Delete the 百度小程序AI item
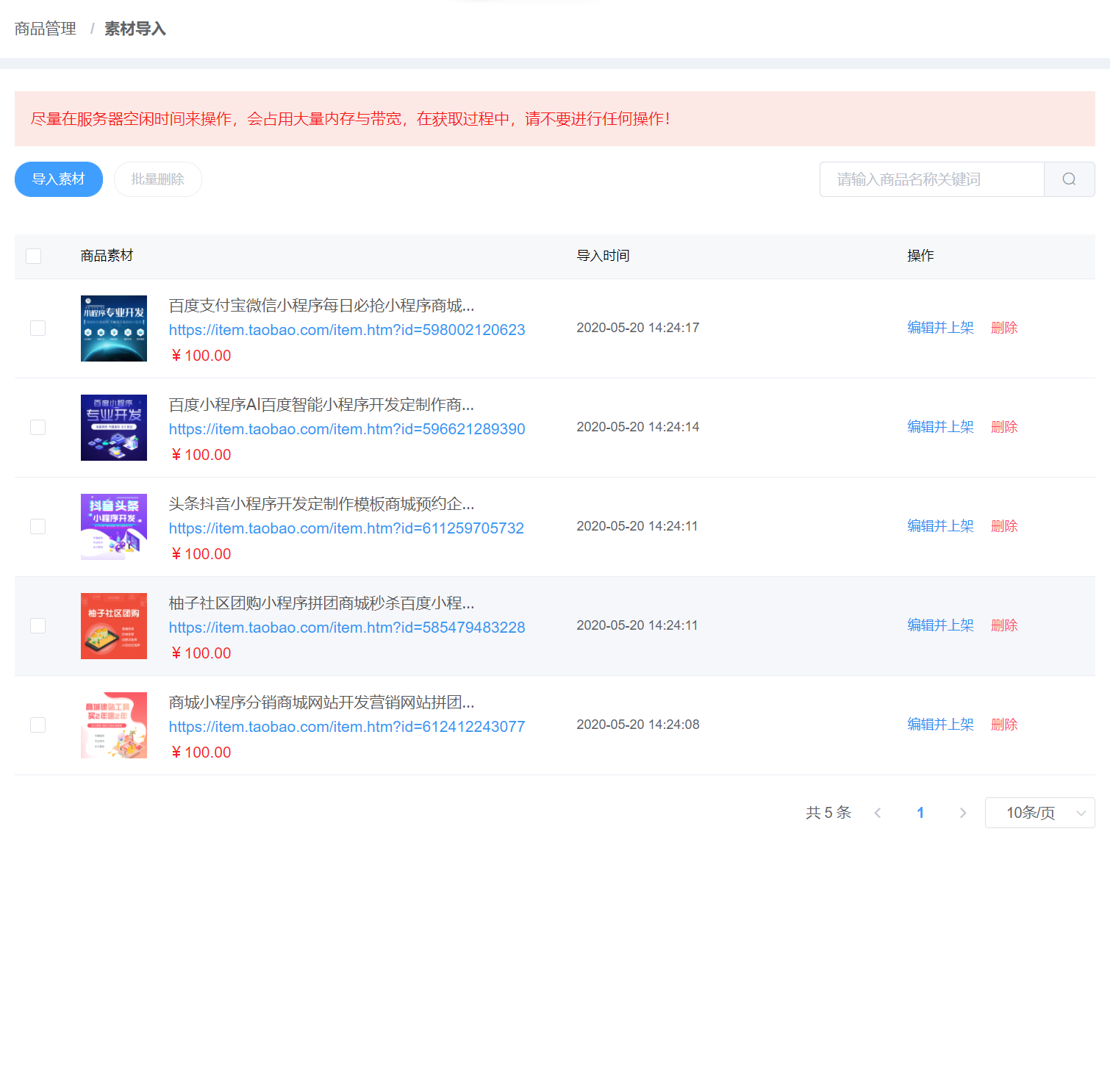This screenshot has height=1092, width=1110. 1004,427
